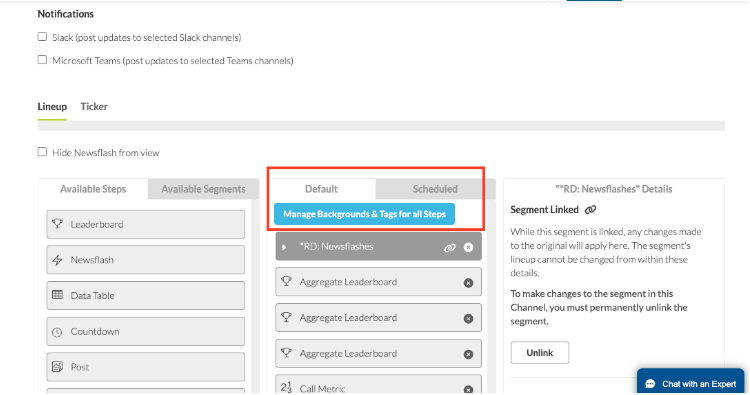Select the Newsflash step label
This screenshot has width=750, height=395.
[x=92, y=260]
